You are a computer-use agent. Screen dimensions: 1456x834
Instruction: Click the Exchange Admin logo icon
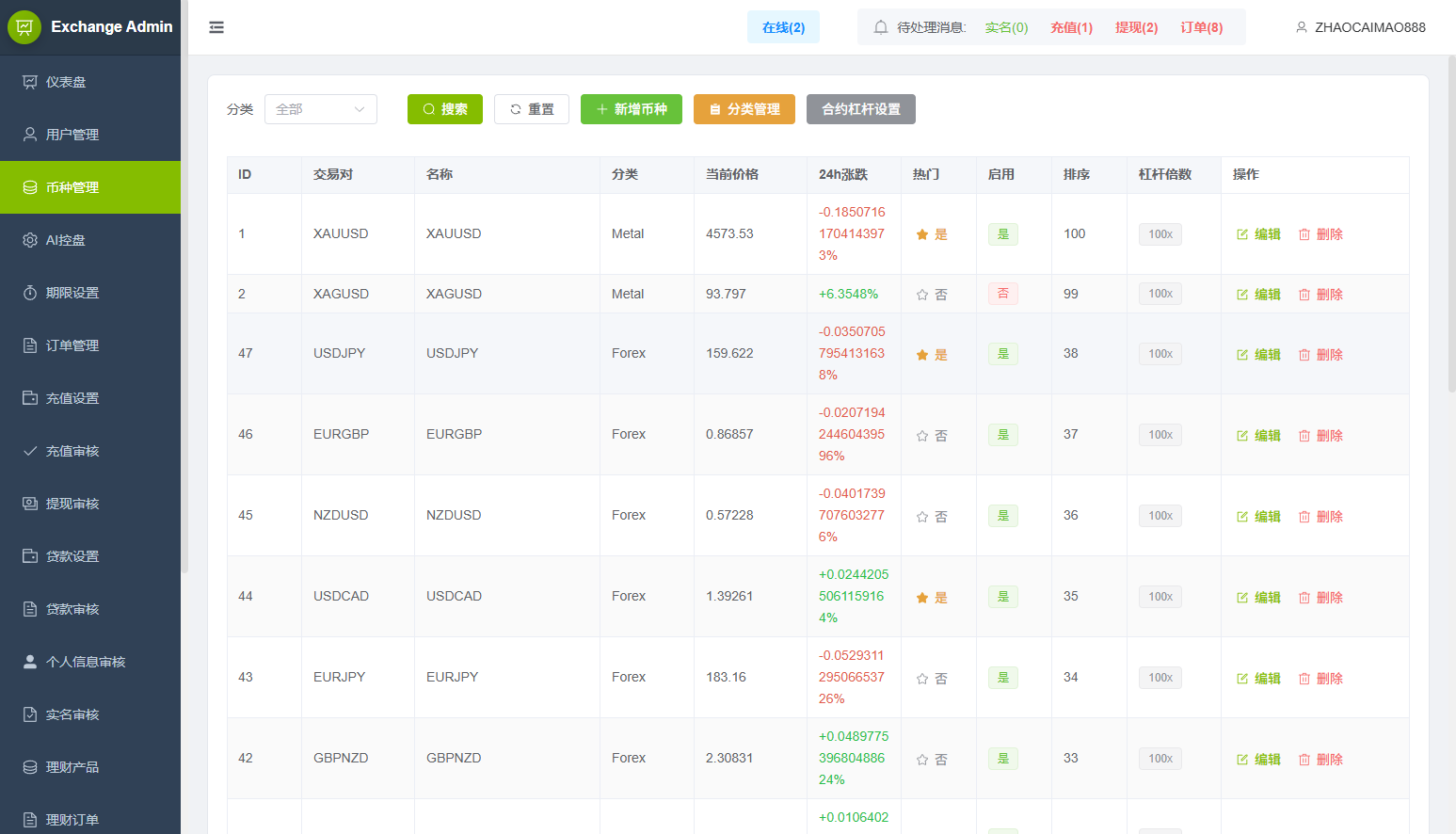24,27
